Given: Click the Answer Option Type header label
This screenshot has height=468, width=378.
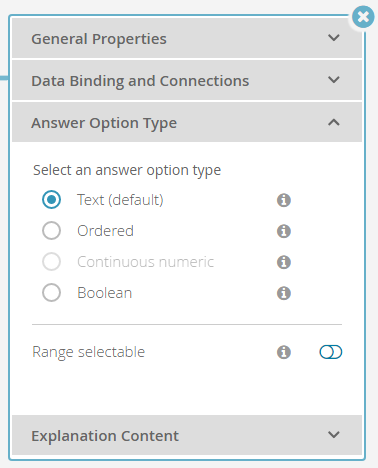Looking at the screenshot, I should pos(104,123).
